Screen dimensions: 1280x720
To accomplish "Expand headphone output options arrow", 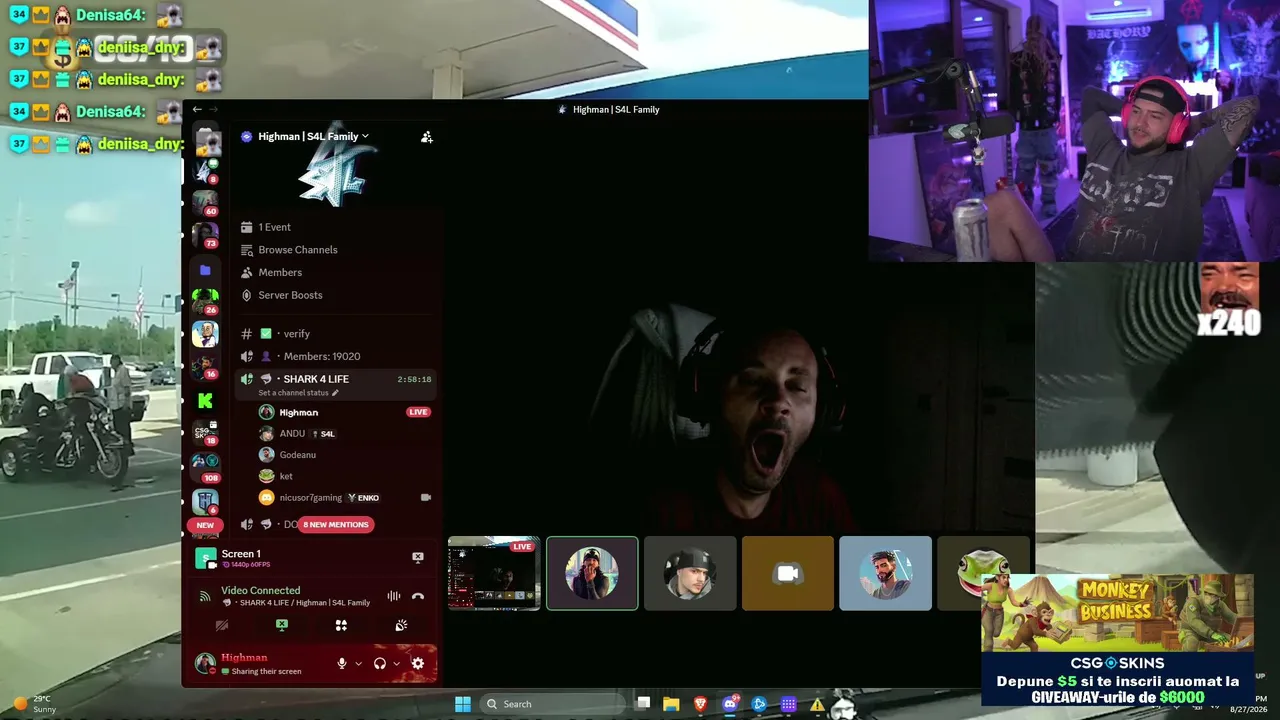I will tap(397, 664).
